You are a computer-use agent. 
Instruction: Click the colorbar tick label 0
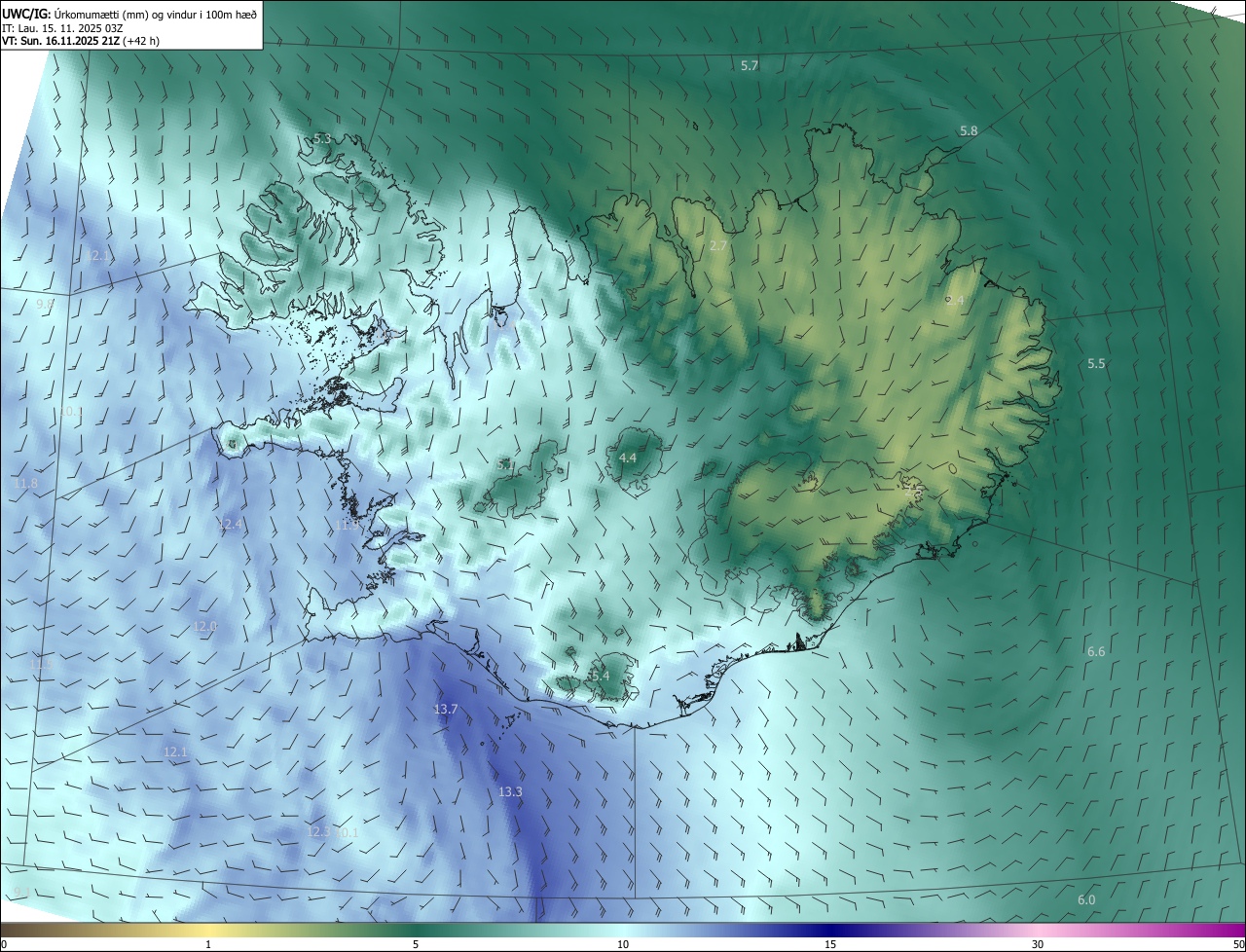[4, 945]
